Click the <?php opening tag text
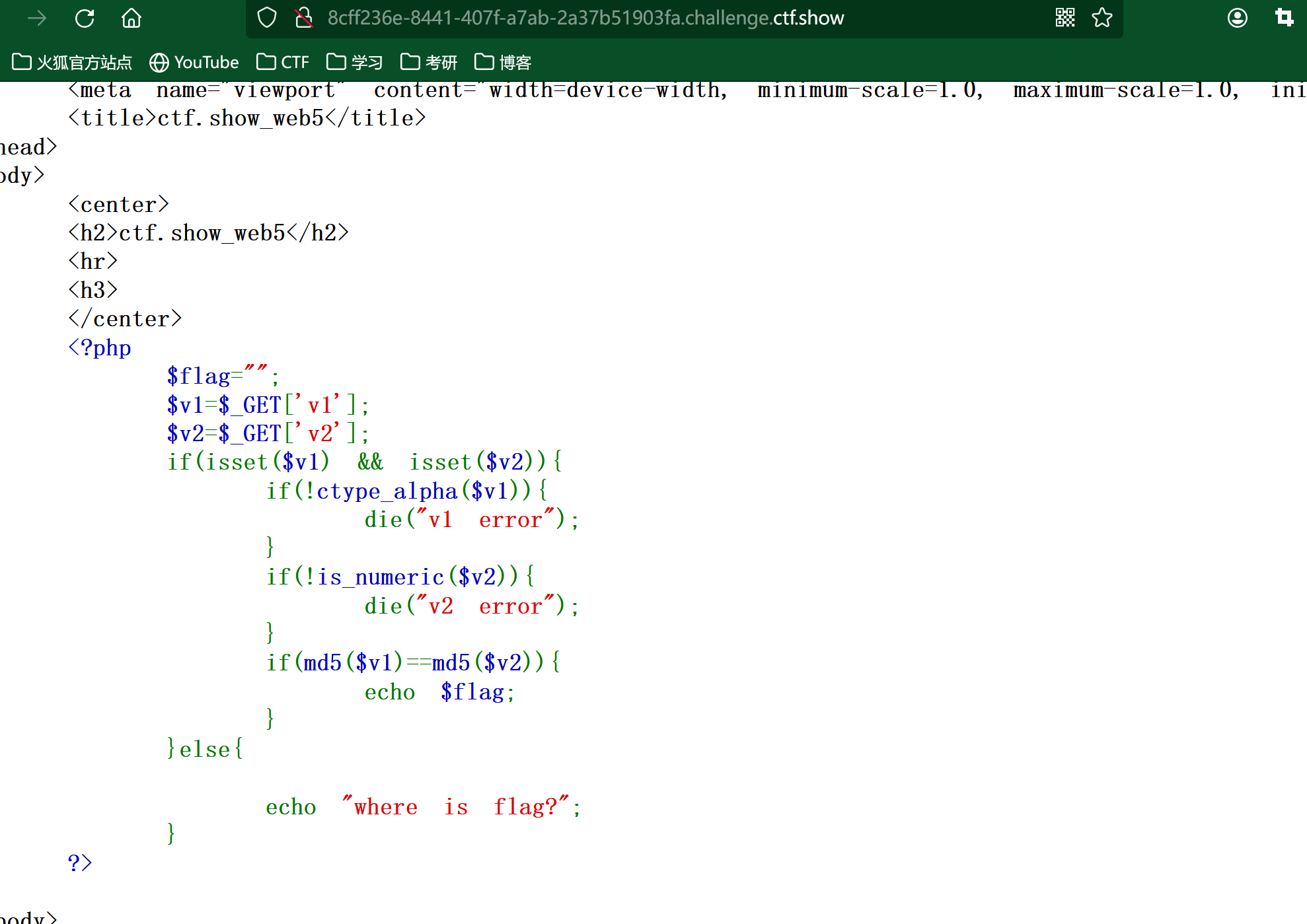The width and height of the screenshot is (1307, 924). point(100,347)
